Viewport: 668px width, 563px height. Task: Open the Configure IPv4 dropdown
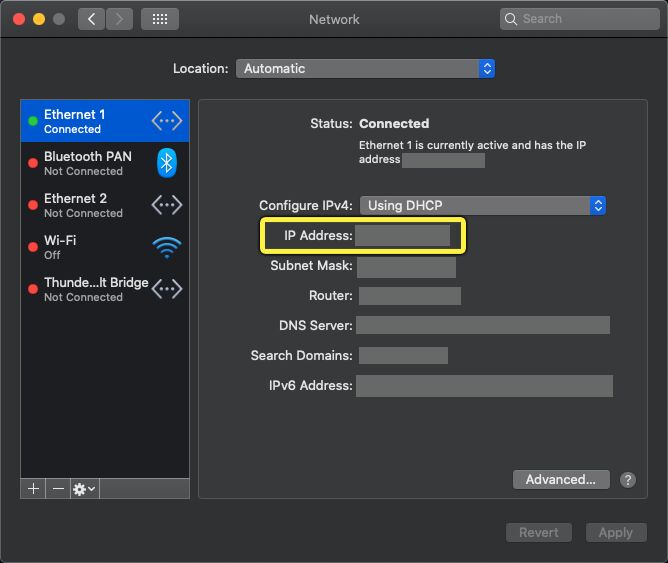pyautogui.click(x=483, y=205)
